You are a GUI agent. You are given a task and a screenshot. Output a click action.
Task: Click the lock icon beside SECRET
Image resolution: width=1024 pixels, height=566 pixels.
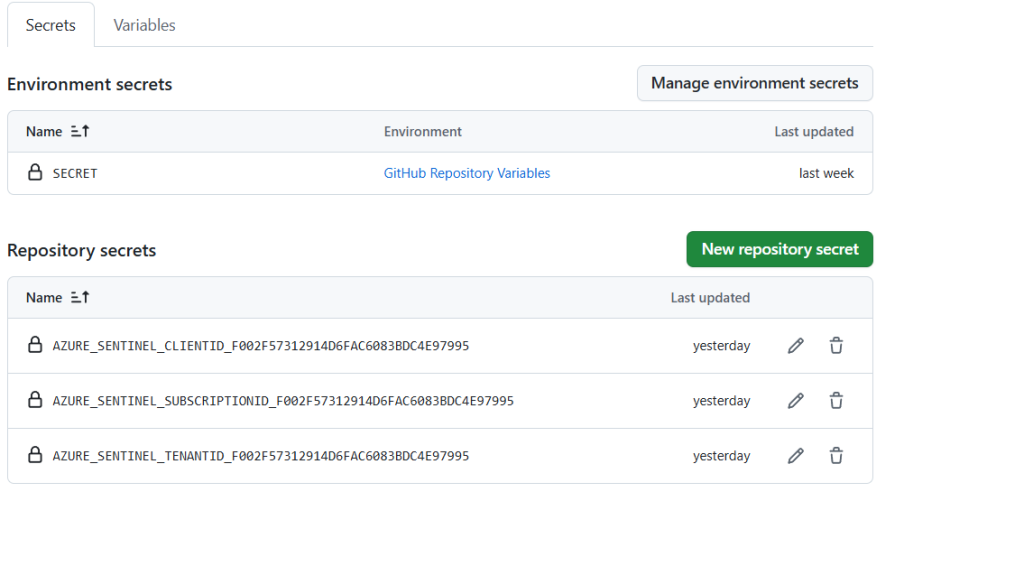[35, 173]
